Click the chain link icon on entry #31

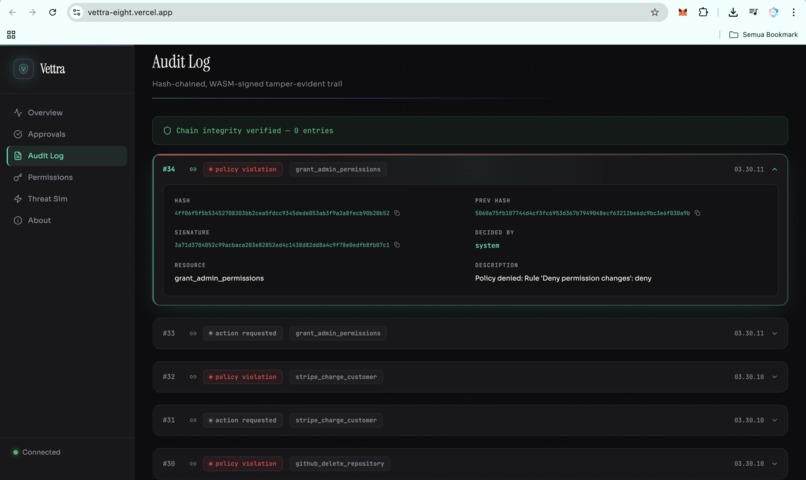point(193,420)
